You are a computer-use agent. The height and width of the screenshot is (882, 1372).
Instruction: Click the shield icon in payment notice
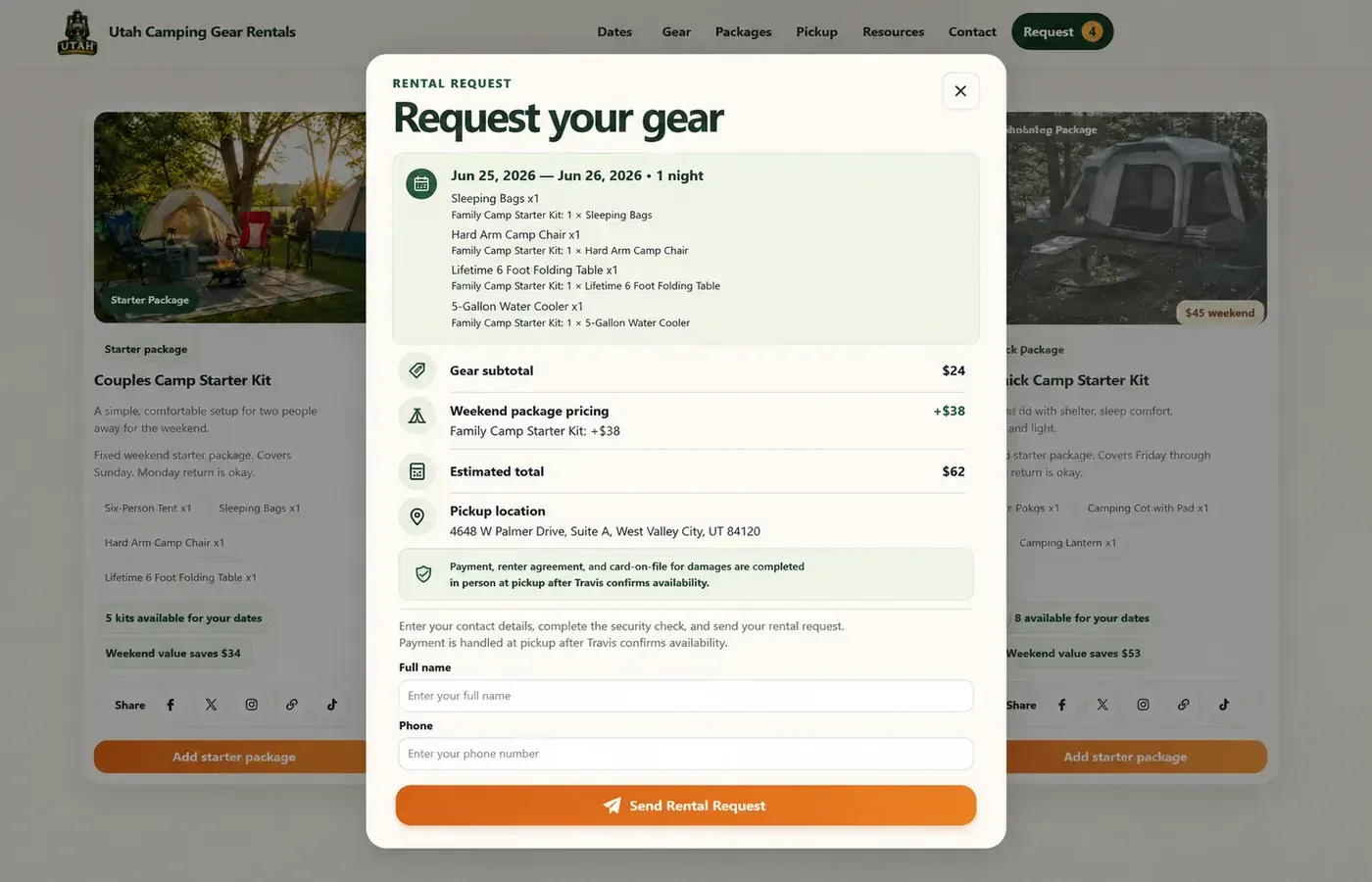pos(423,574)
